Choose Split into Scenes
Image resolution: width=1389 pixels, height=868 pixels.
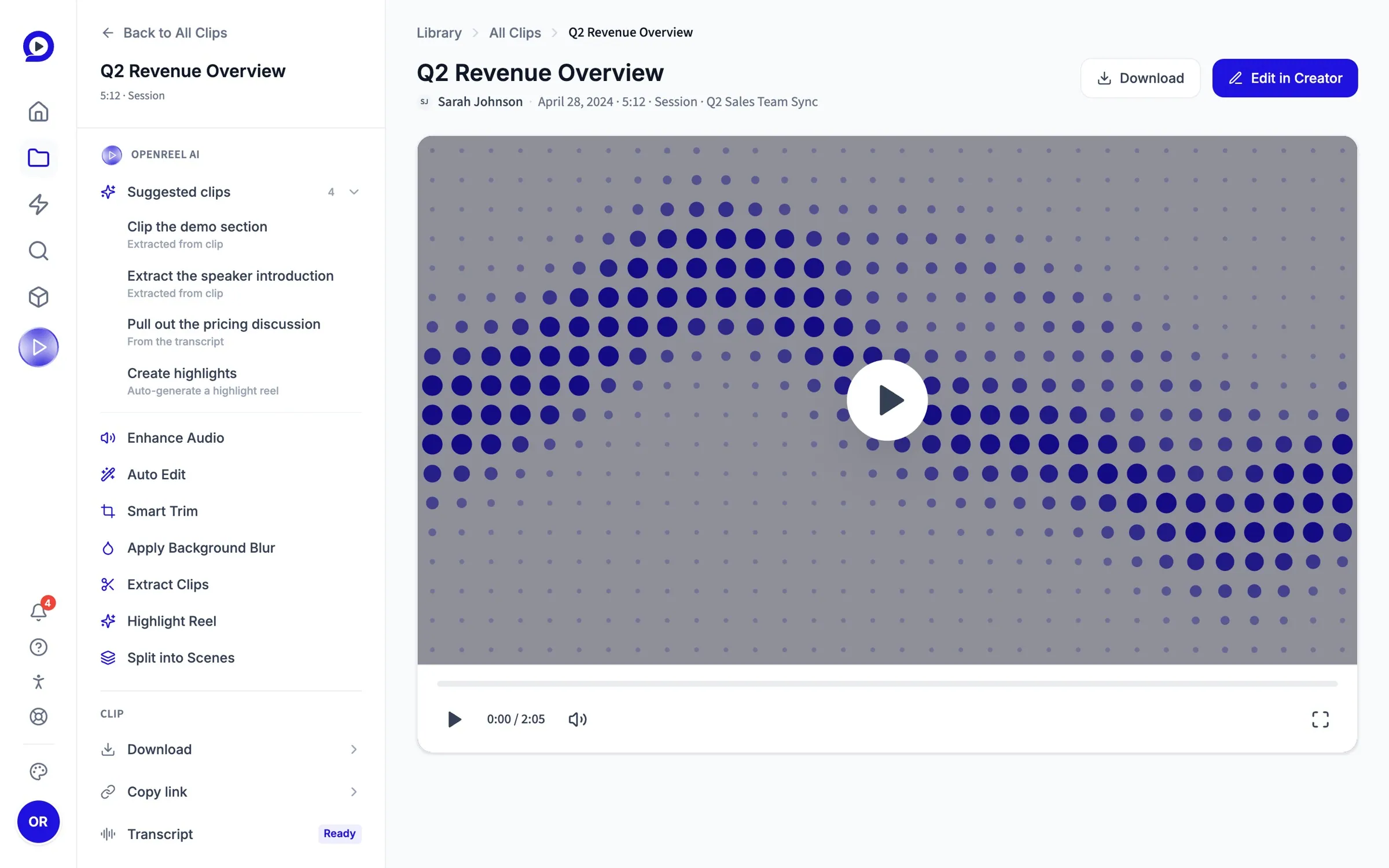pos(230,658)
